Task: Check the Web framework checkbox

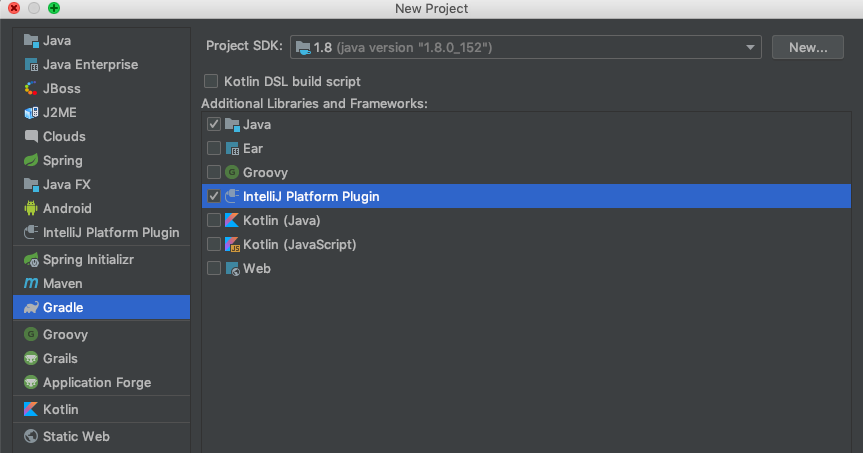Action: 213,269
